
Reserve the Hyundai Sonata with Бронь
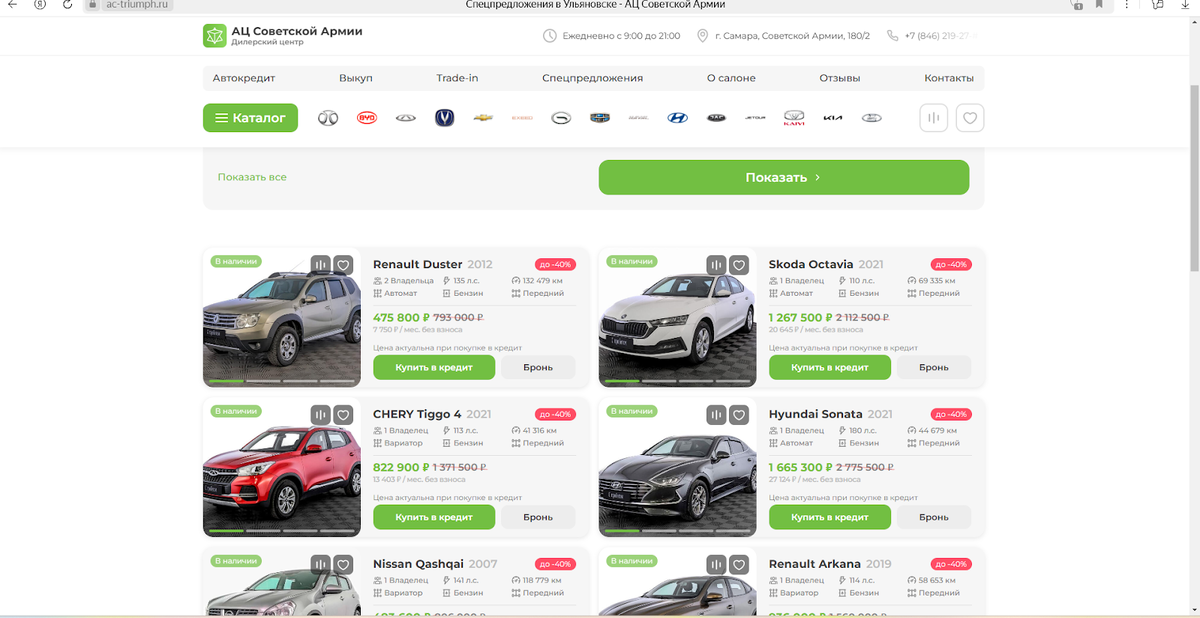(x=934, y=517)
